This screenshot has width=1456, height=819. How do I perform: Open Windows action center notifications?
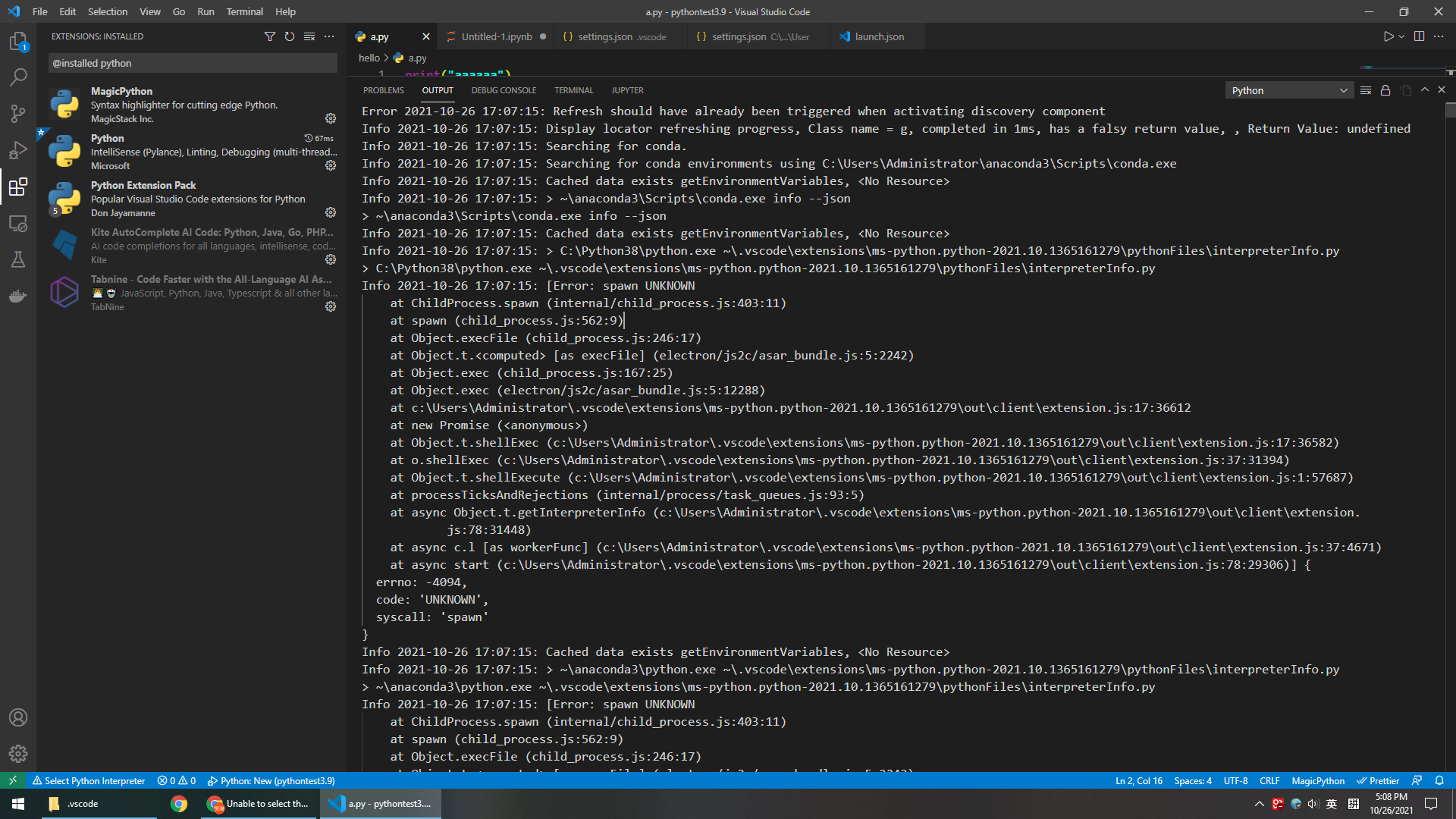coord(1431,804)
